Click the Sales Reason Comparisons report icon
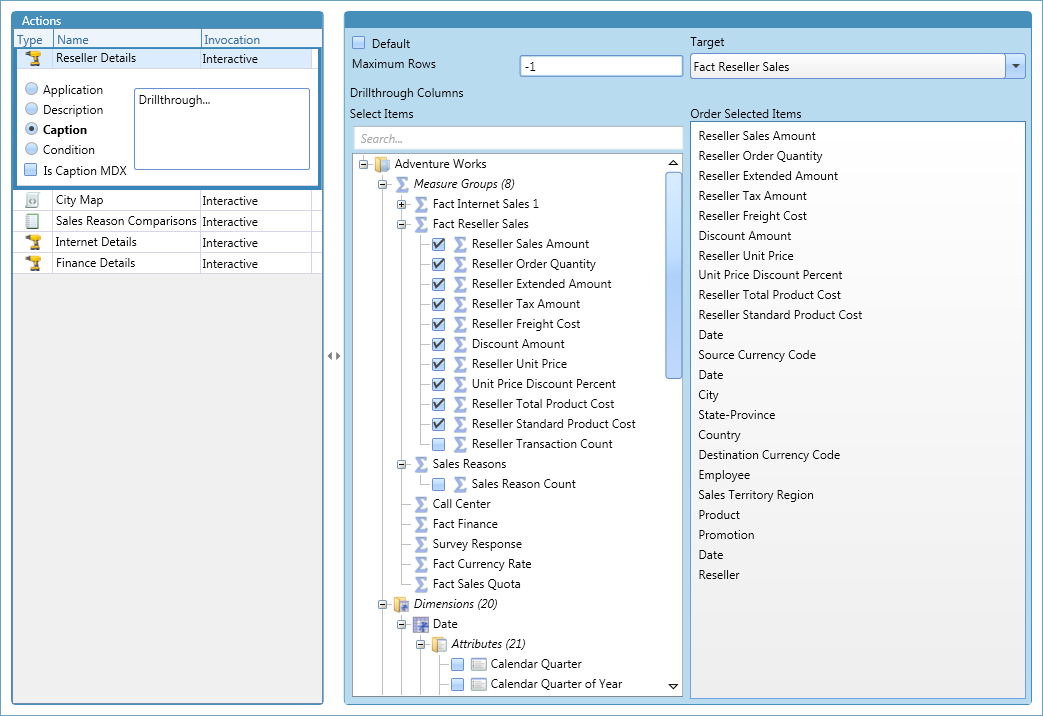Screen dimensions: 1043x716 (x=33, y=221)
